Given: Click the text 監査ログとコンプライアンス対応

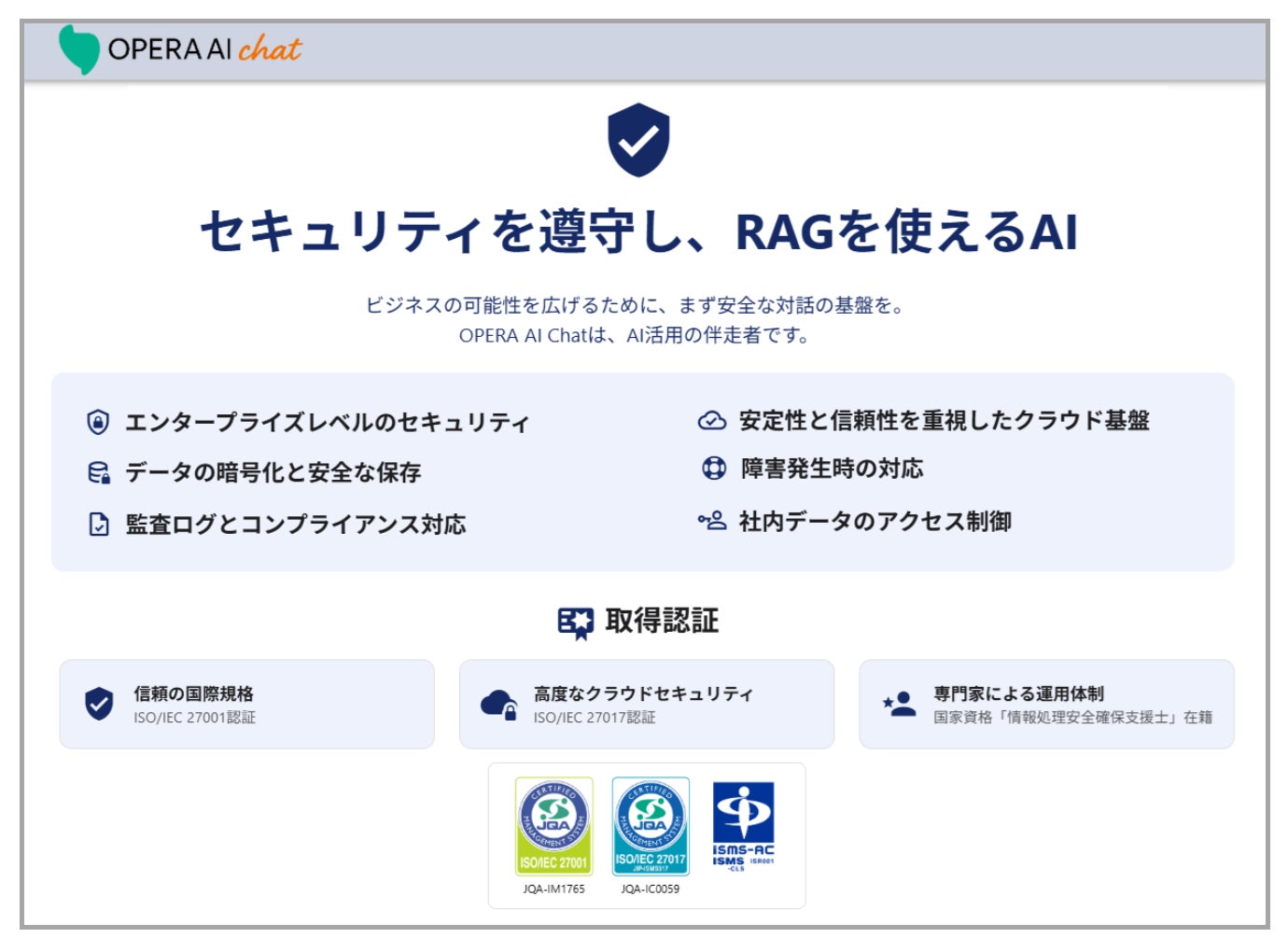Looking at the screenshot, I should [296, 525].
